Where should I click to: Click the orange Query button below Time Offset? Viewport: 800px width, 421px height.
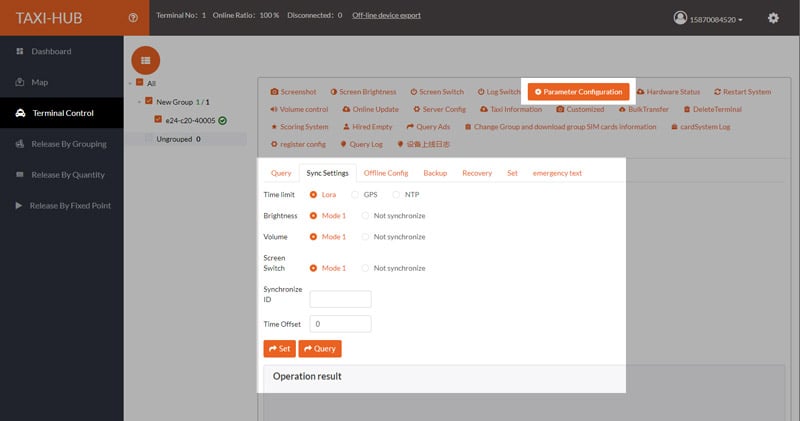point(320,349)
